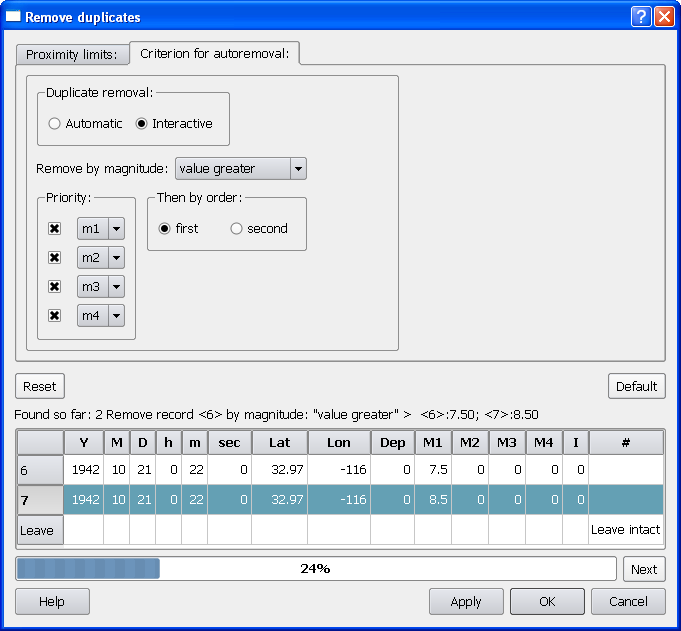Confirm with the OK button
Screen dimensions: 681x631
pos(547,601)
